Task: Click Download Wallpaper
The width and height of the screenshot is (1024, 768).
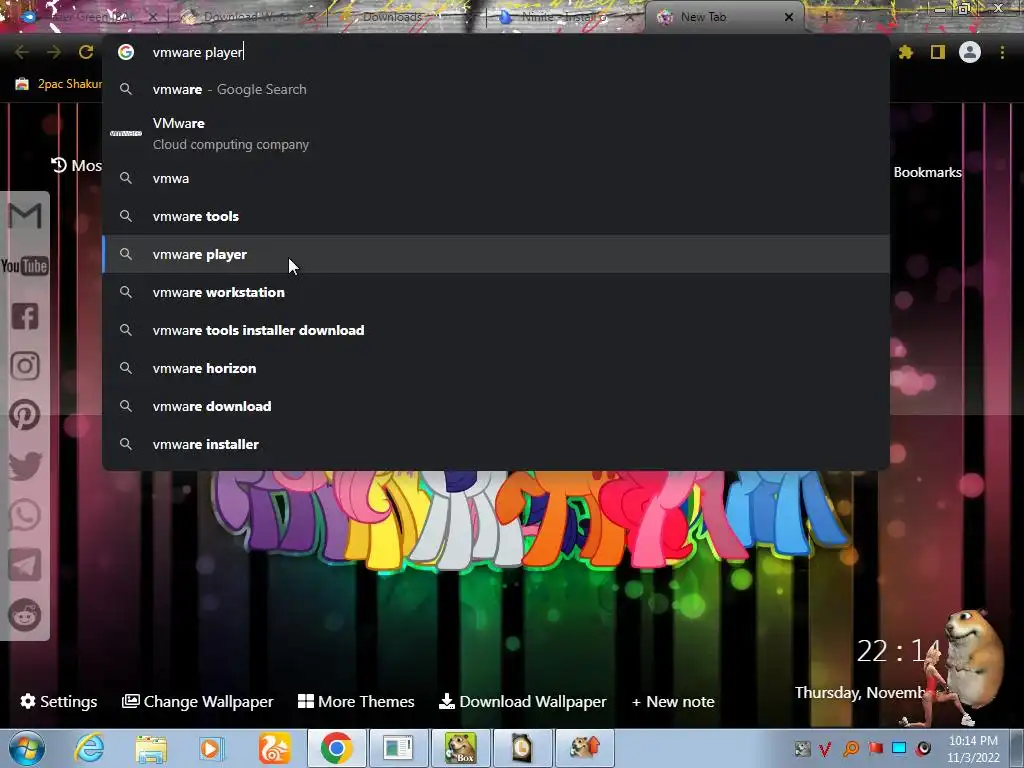Action: [522, 701]
